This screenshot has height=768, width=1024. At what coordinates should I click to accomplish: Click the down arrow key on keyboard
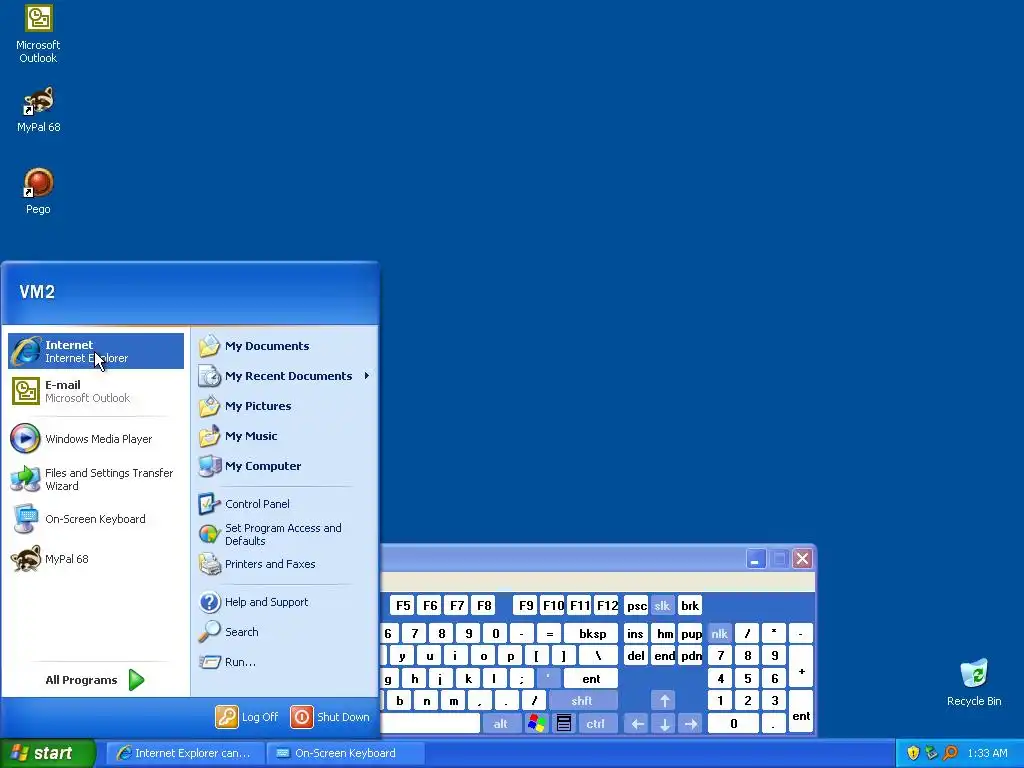pos(664,724)
